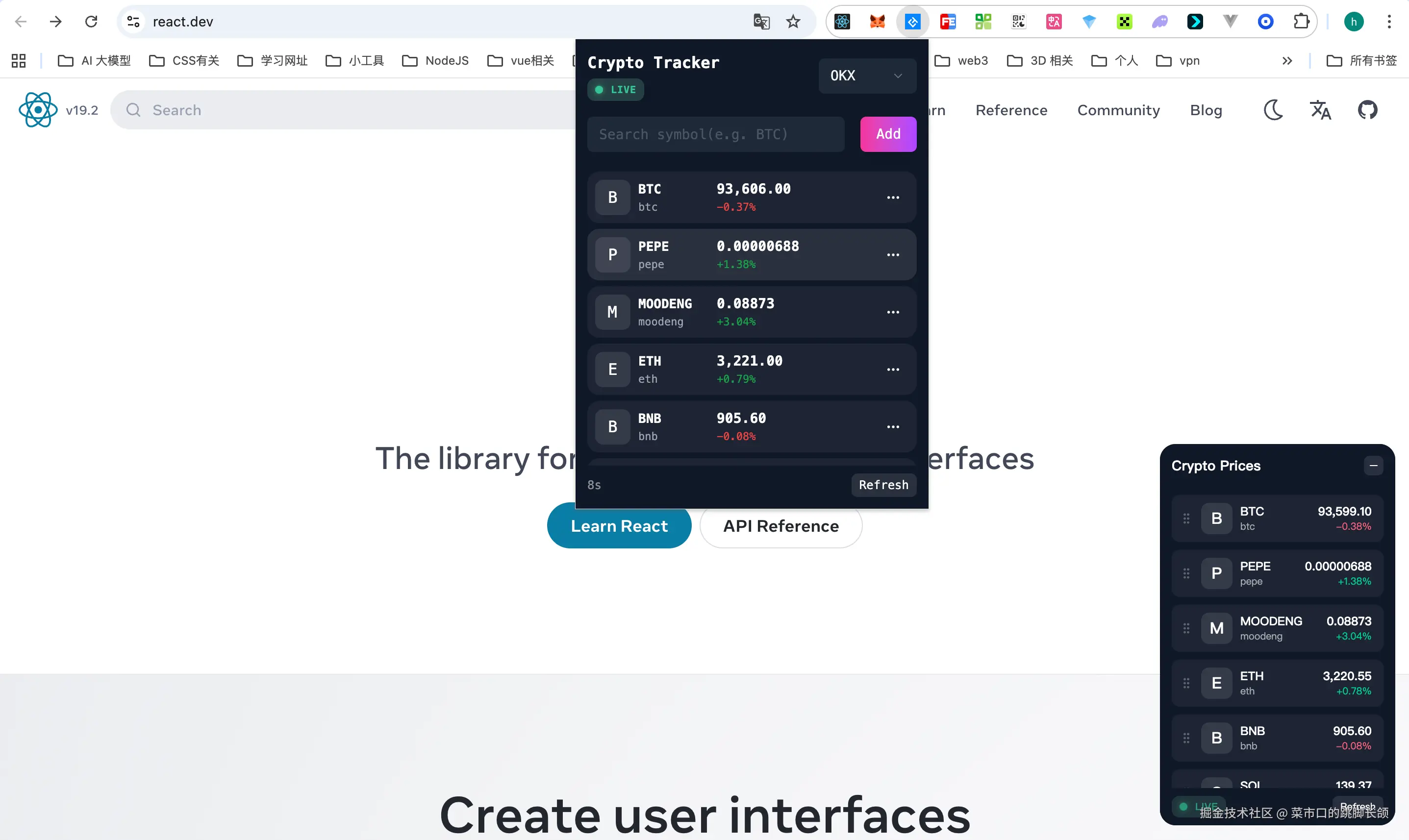The image size is (1409, 840).
Task: Open the React DevTools extension icon
Action: pyautogui.click(x=842, y=22)
